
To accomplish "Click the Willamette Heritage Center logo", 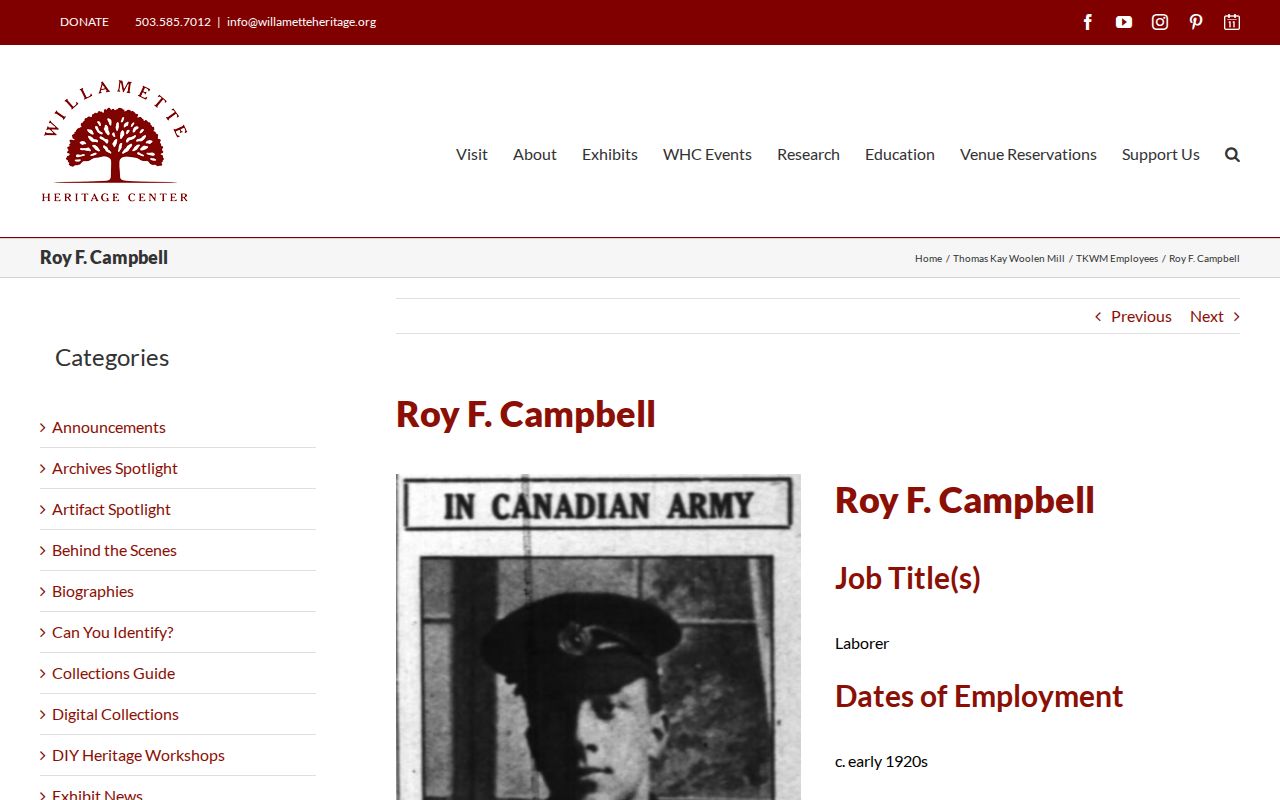I will point(115,141).
